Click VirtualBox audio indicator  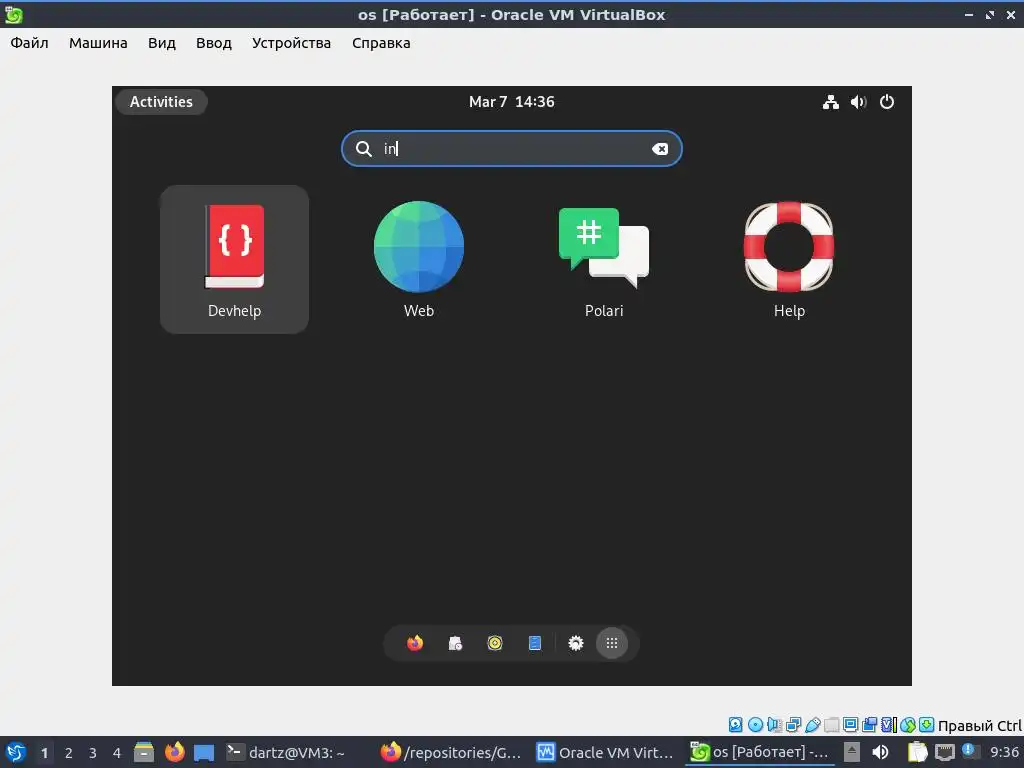coord(775,724)
